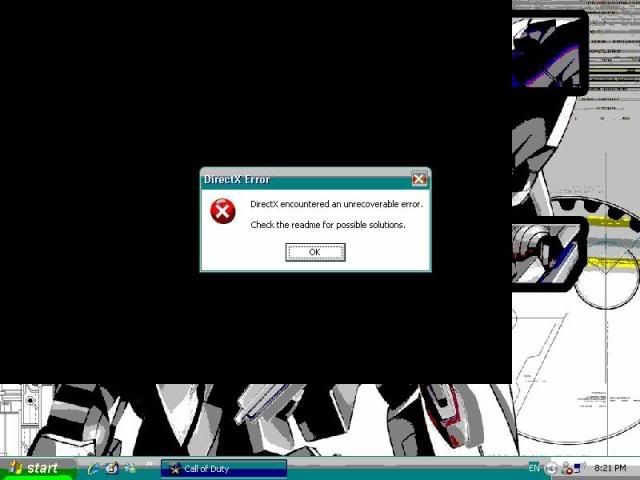Click the tray icon with red badge
Screen dimensions: 640x480
tap(567, 468)
